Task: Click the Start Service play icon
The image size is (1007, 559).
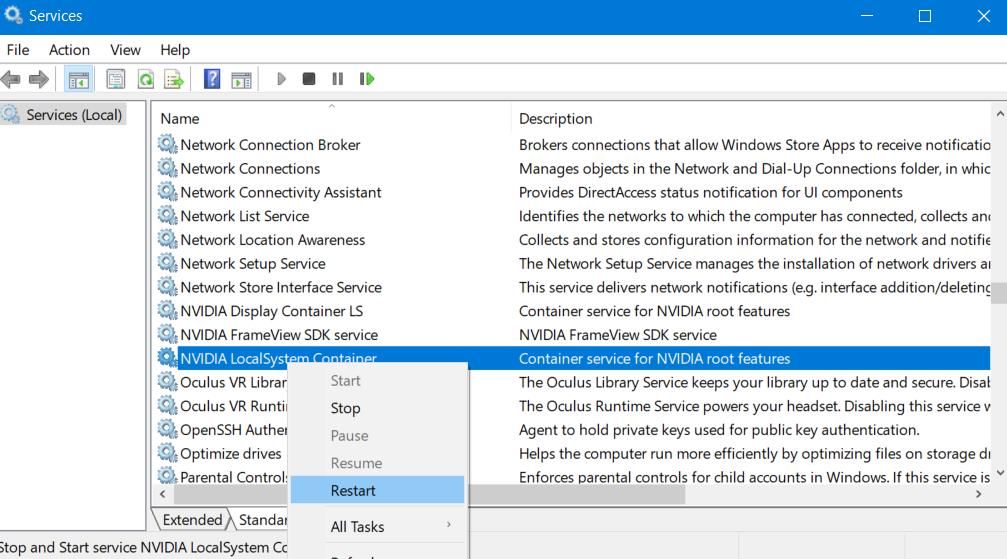Action: [281, 79]
